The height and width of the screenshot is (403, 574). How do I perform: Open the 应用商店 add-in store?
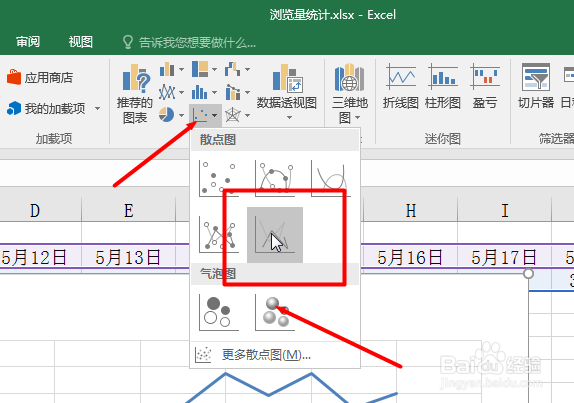coord(40,77)
